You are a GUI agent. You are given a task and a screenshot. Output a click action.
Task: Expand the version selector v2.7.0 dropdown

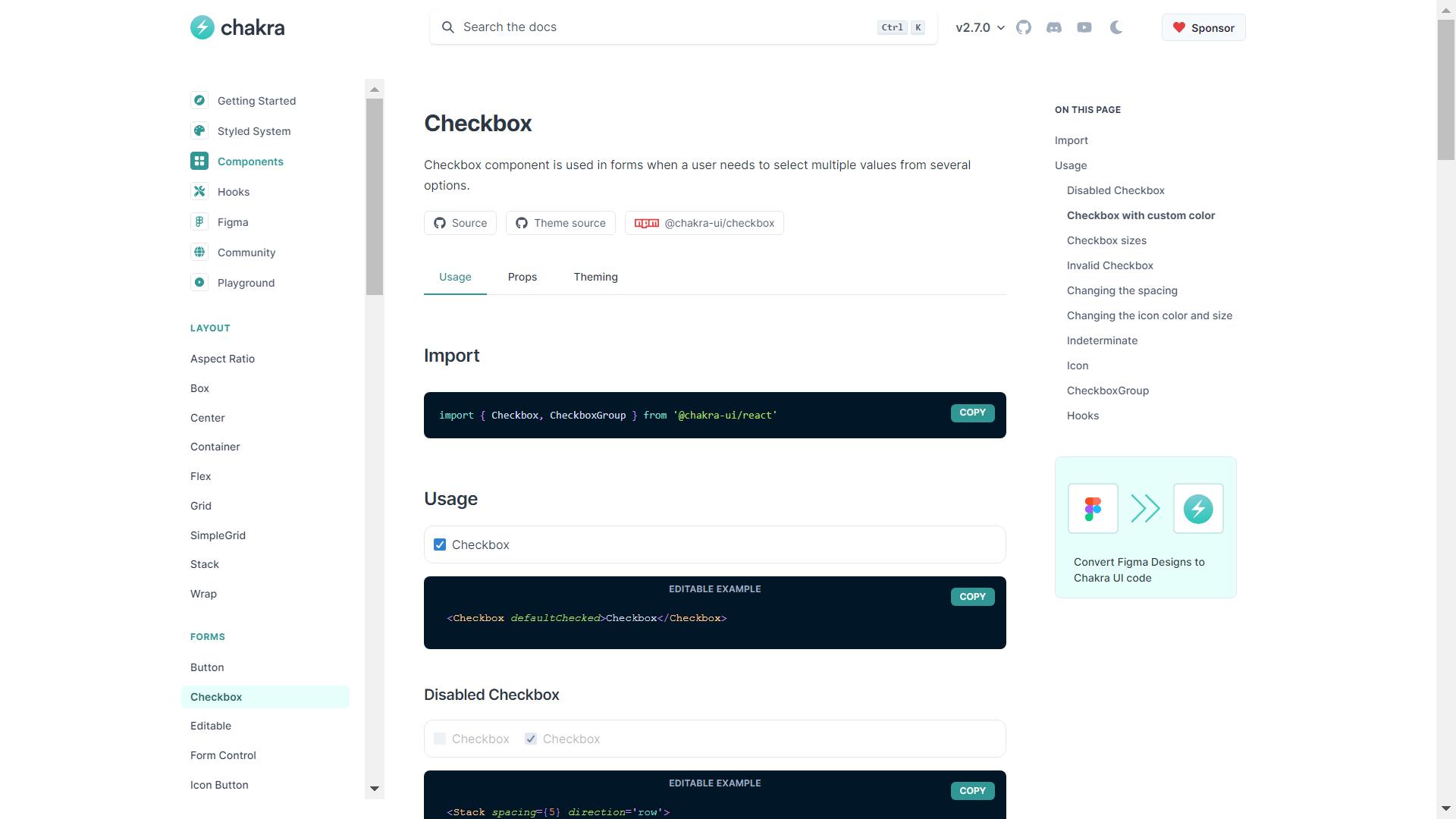(979, 27)
